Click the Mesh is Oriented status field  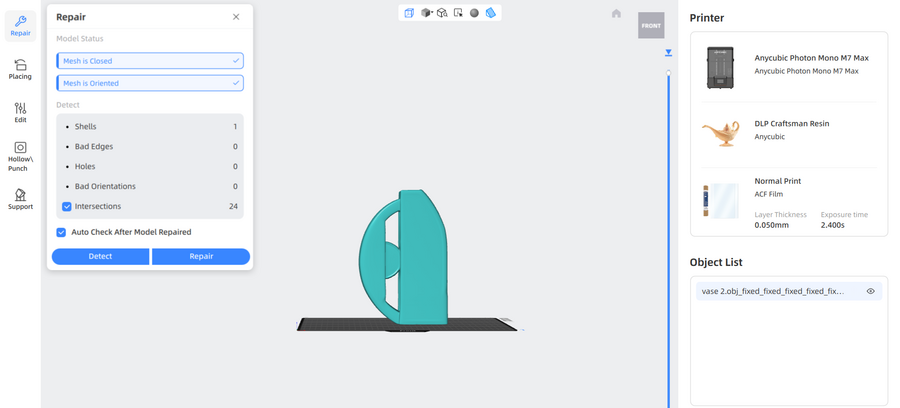pyautogui.click(x=150, y=83)
